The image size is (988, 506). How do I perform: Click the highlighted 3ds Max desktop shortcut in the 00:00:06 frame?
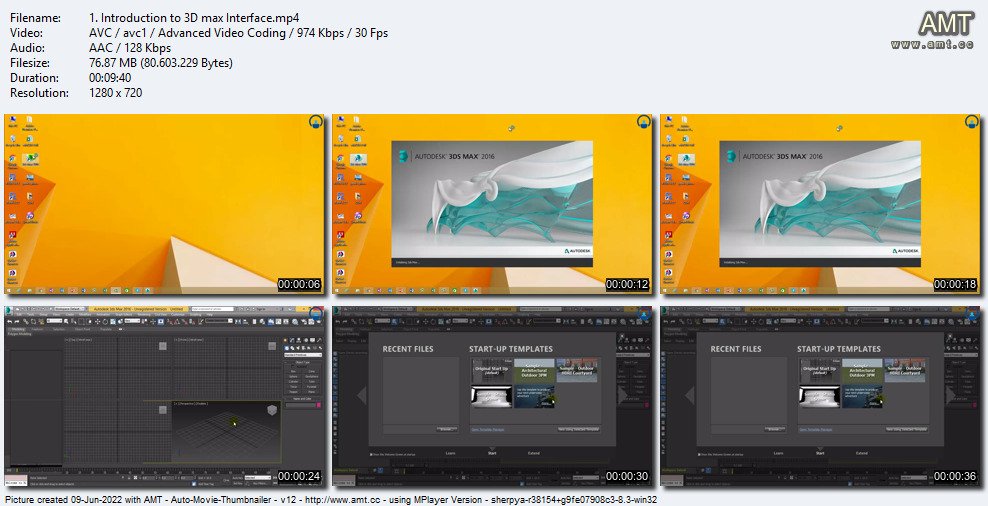(30, 159)
